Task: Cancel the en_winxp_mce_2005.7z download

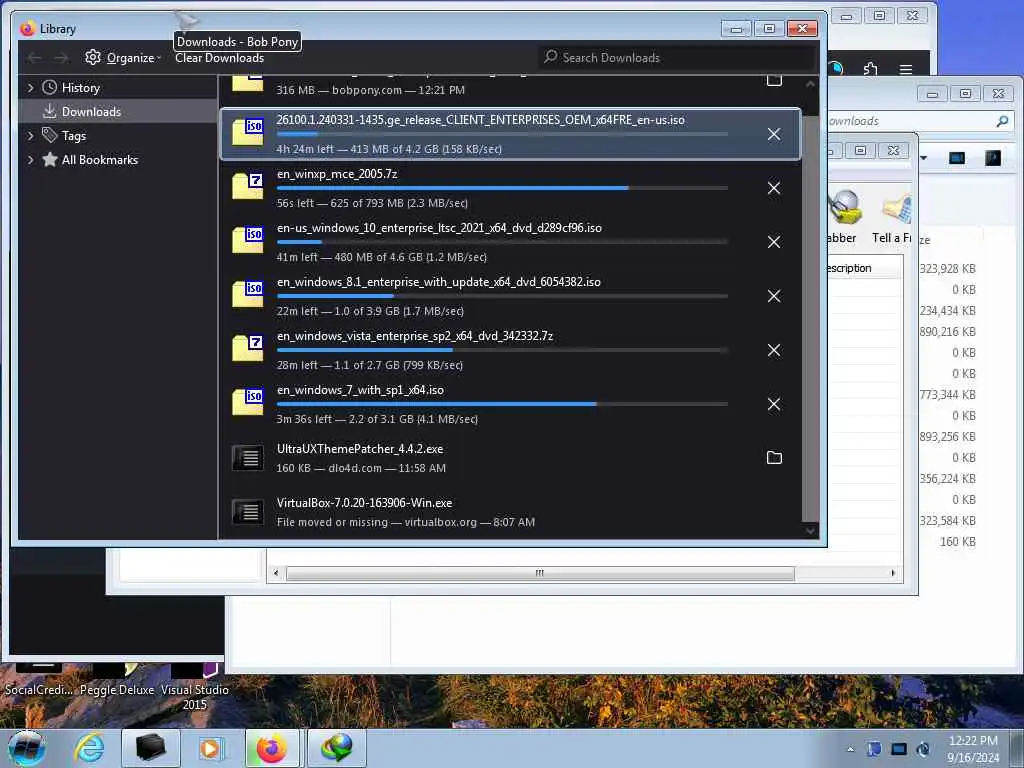Action: pos(774,189)
